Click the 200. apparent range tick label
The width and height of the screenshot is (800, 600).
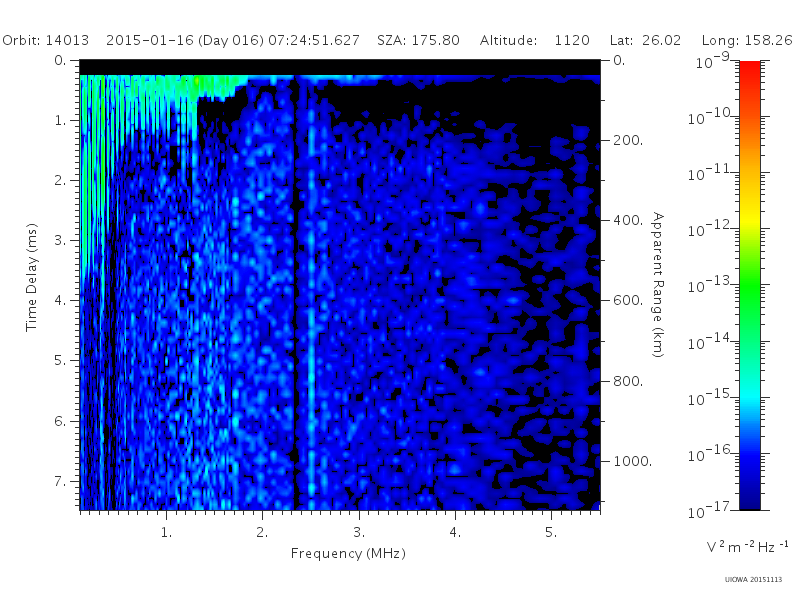tap(628, 140)
